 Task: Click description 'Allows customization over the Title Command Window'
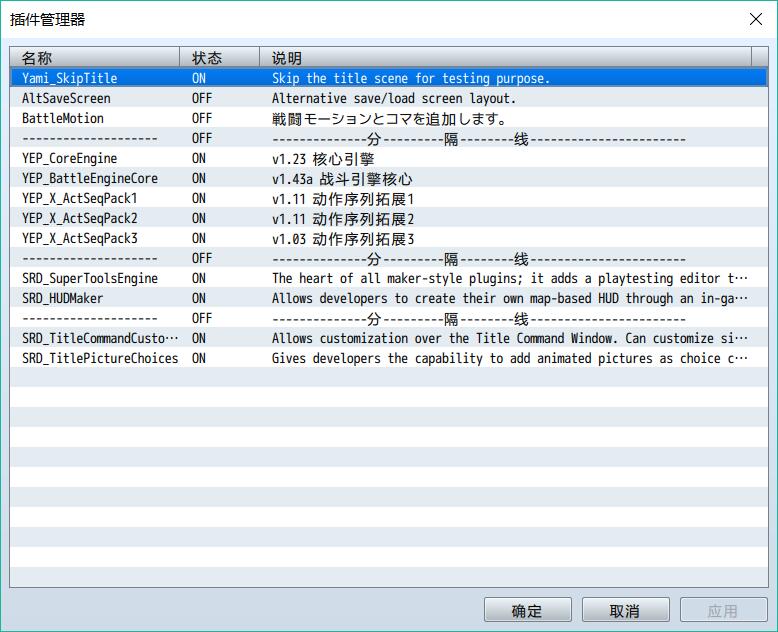click(444, 338)
